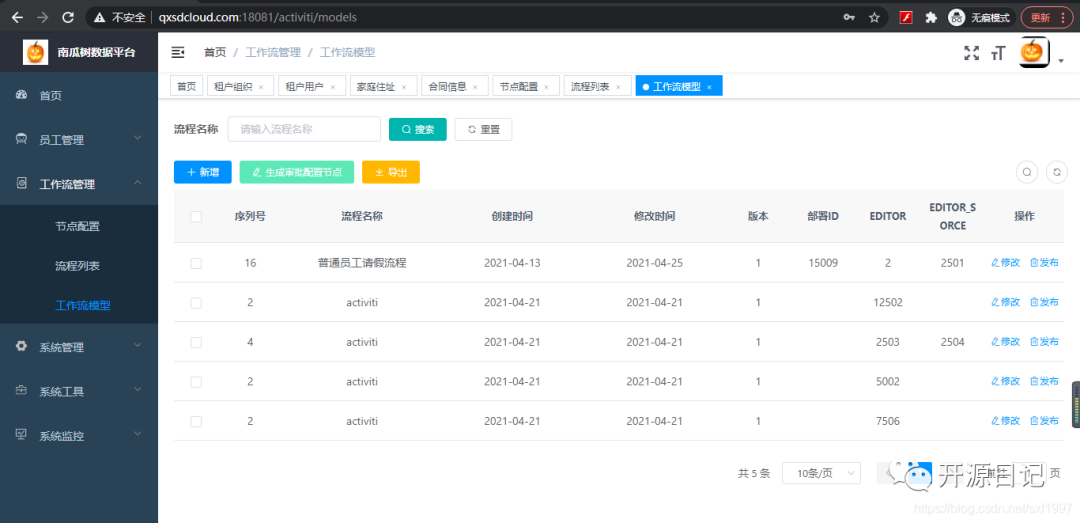Click the 新增 button

pos(202,172)
